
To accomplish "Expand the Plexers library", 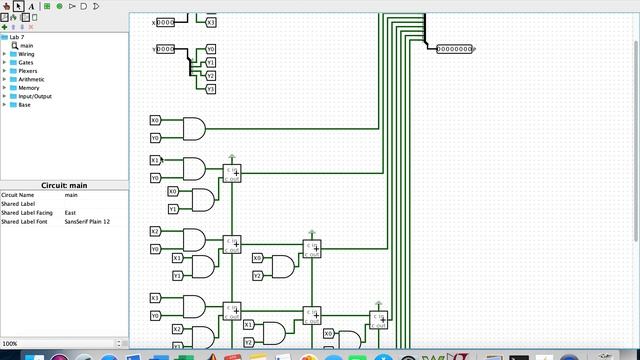I will pyautogui.click(x=4, y=71).
